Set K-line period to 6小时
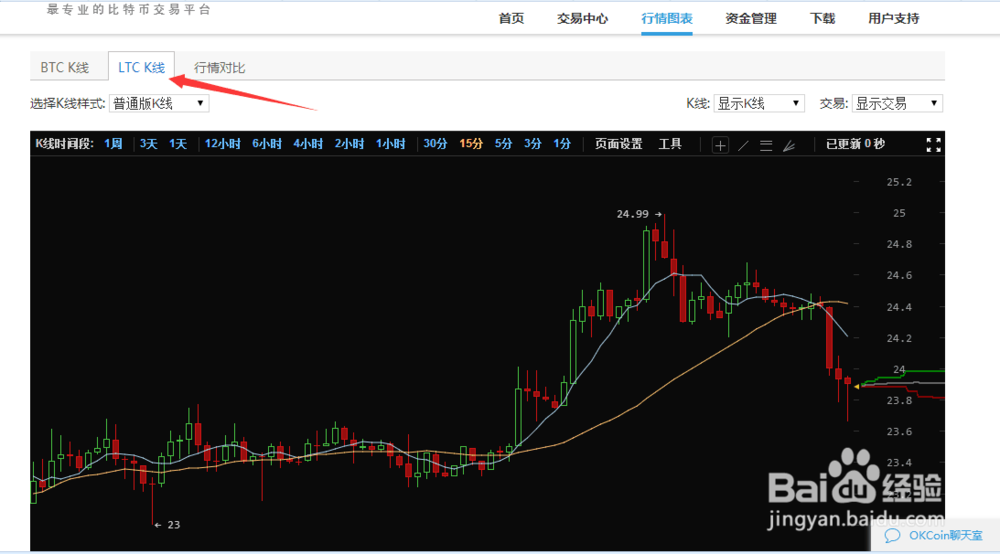 click(x=267, y=144)
